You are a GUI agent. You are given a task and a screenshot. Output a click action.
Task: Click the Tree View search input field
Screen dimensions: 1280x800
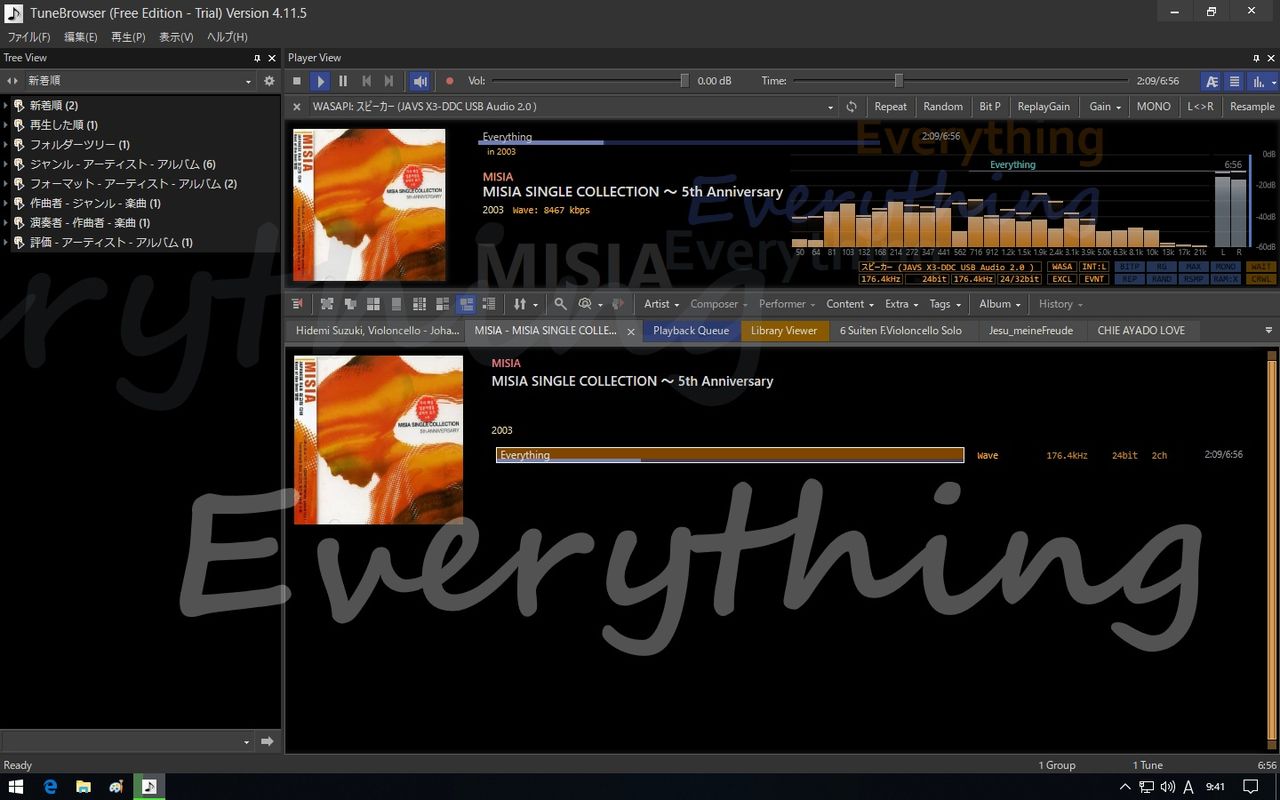(x=121, y=741)
